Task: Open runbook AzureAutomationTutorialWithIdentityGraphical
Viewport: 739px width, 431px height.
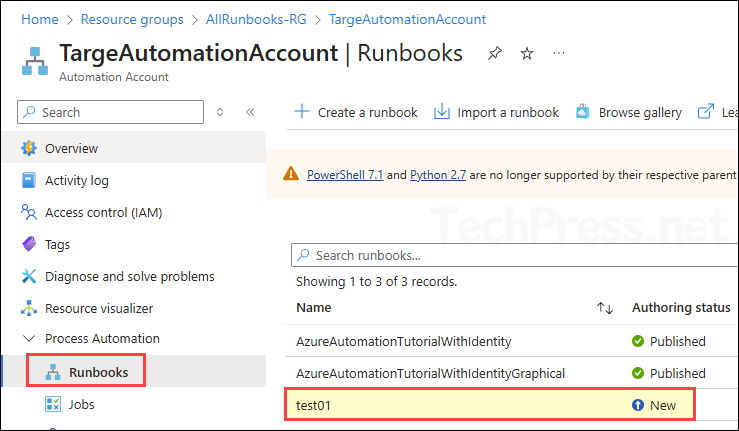Action: 430,373
